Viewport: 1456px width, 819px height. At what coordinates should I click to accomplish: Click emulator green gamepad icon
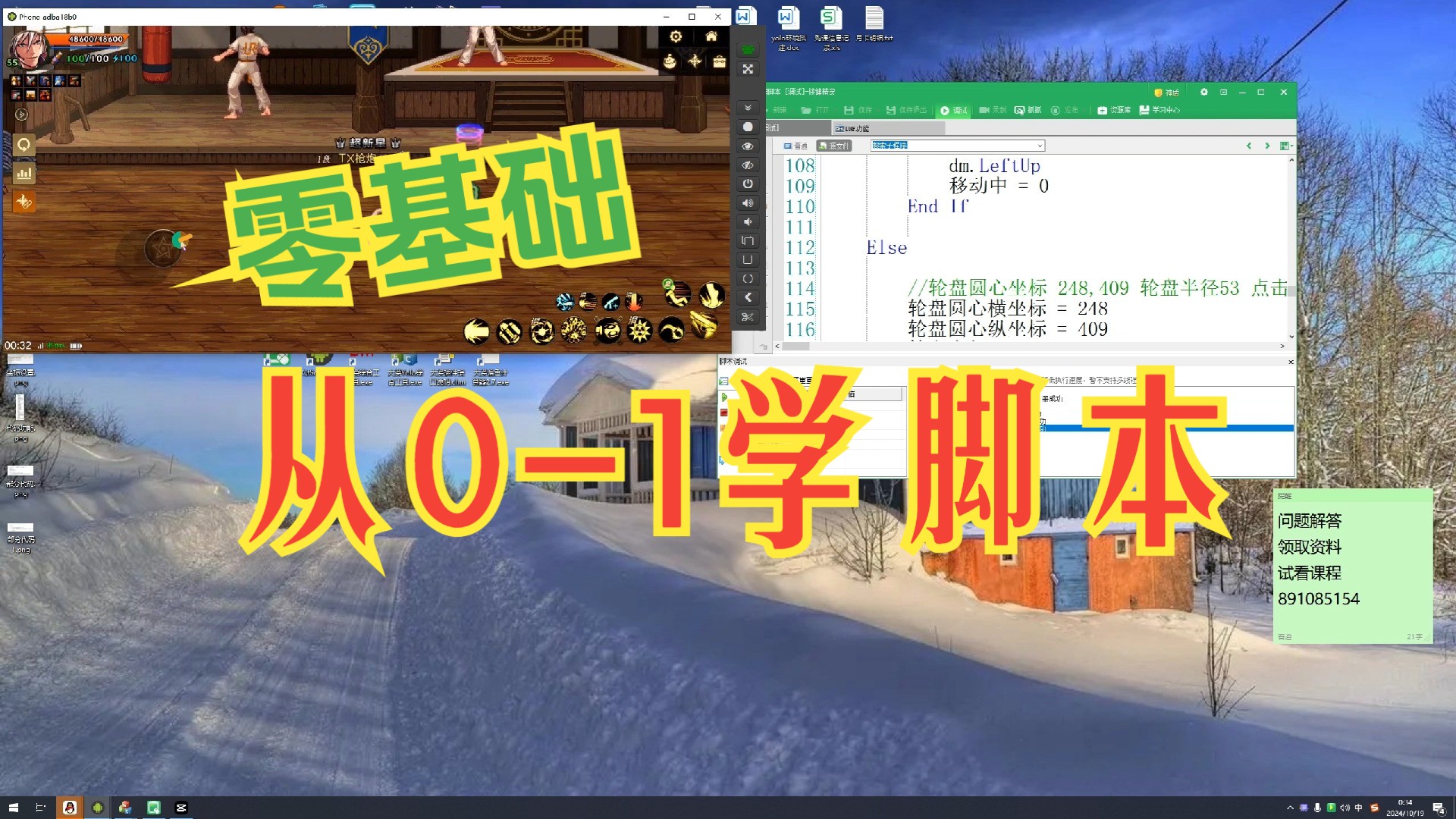tap(748, 50)
